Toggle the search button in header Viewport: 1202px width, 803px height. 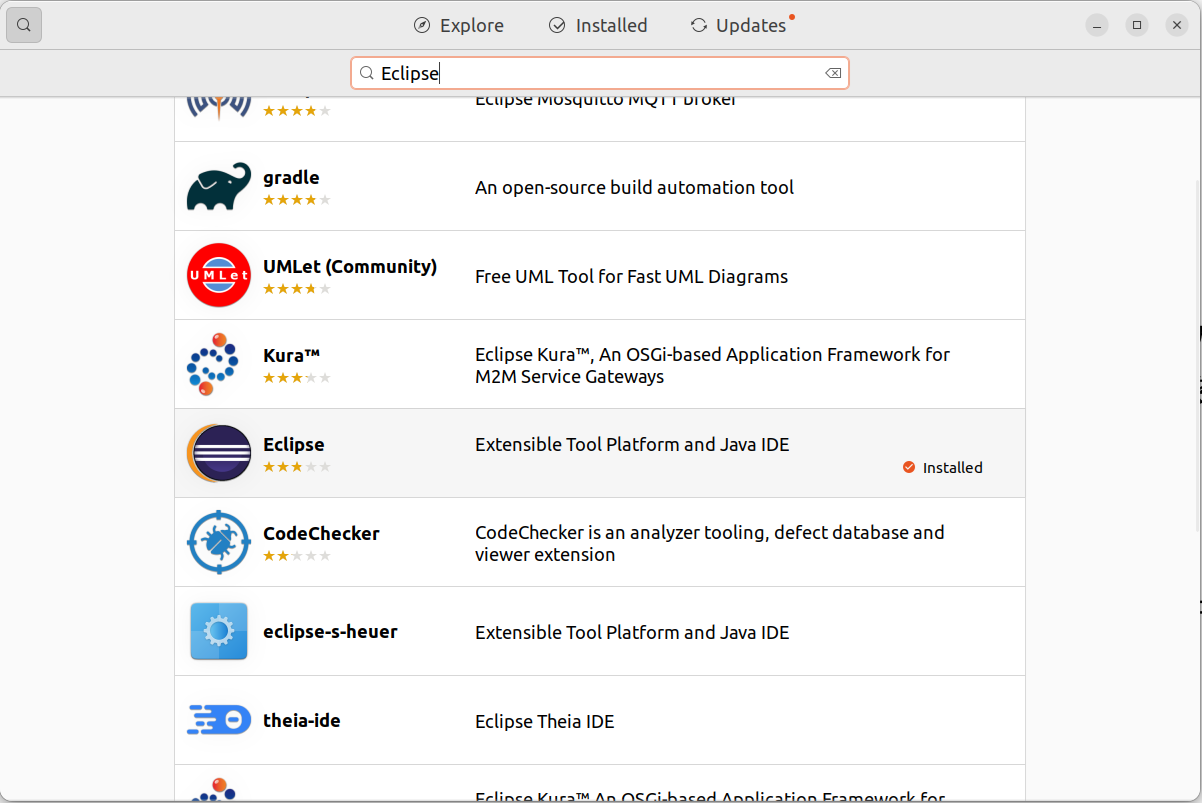pos(24,25)
